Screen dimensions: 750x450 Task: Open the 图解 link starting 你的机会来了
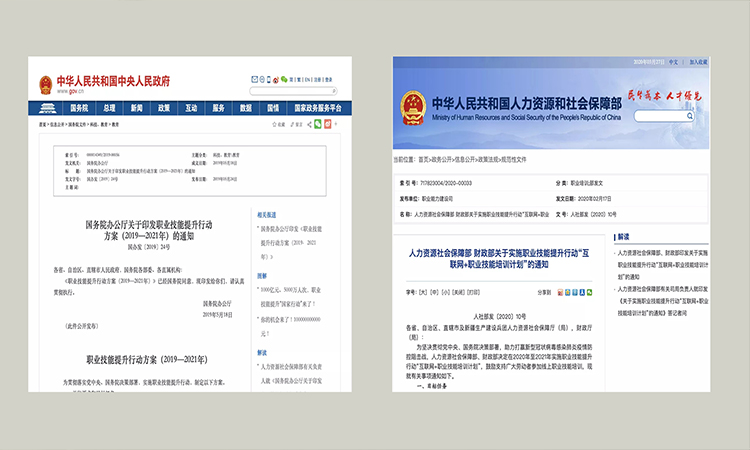289,326
